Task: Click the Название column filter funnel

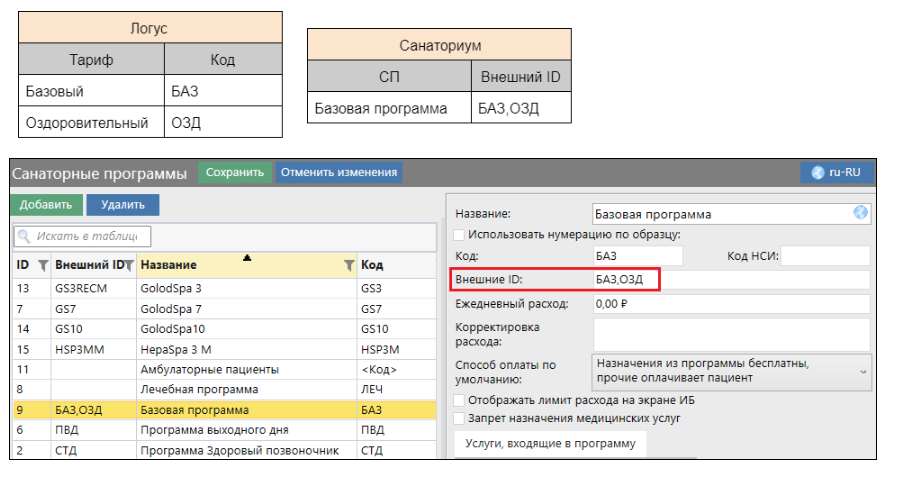Action: (349, 265)
